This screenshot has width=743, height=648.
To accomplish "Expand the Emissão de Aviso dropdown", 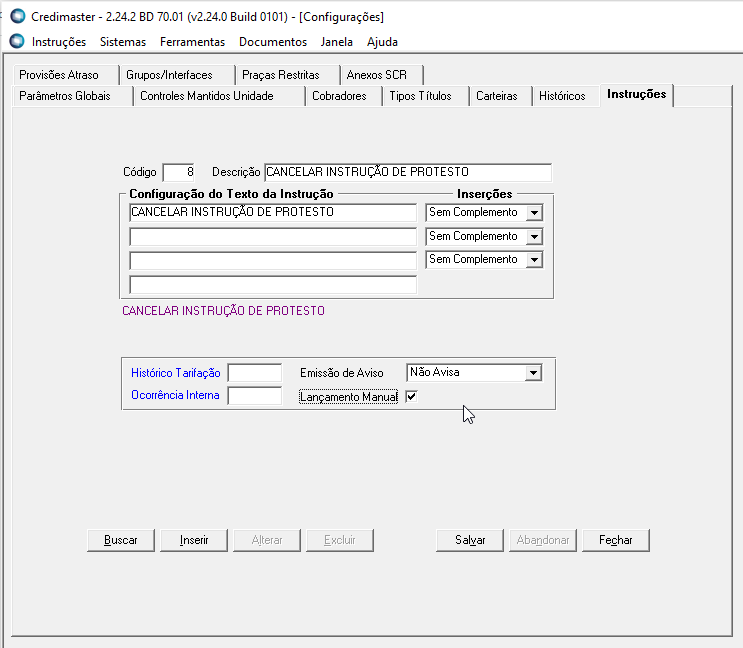I will pyautogui.click(x=533, y=373).
